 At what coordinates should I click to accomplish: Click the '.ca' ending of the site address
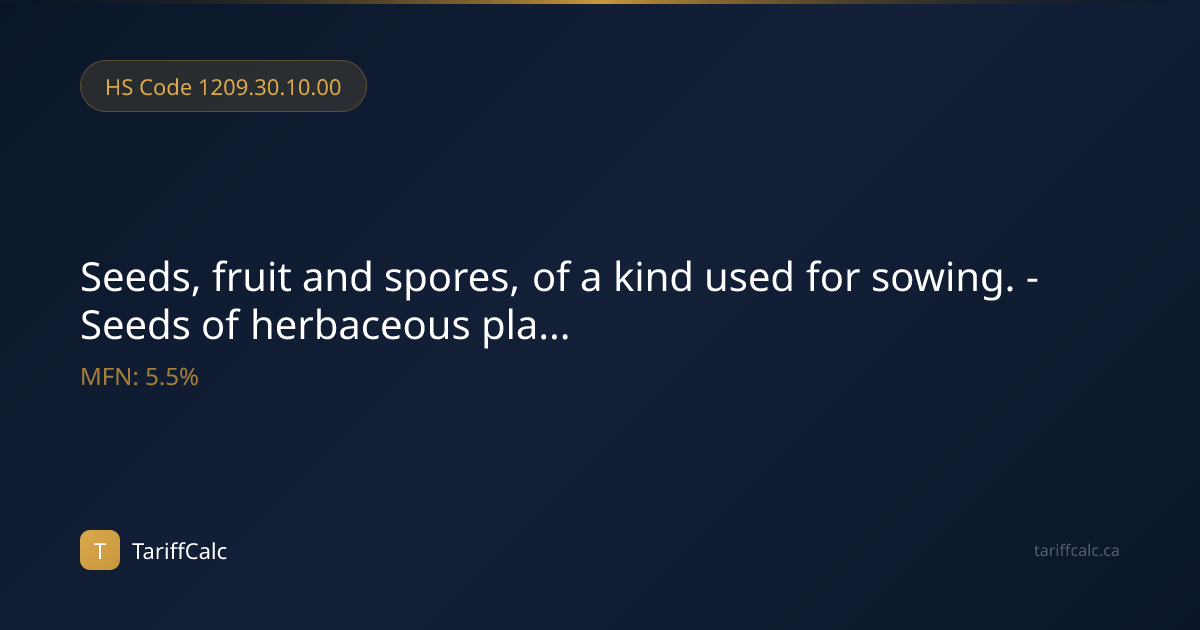(1108, 551)
